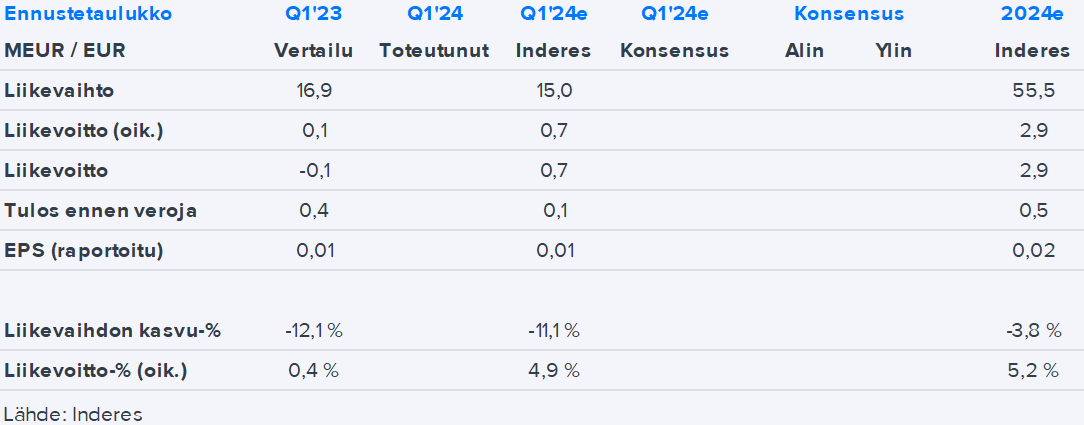Click the Alin subheader
Image resolution: width=1084 pixels, height=425 pixels.
[x=804, y=51]
